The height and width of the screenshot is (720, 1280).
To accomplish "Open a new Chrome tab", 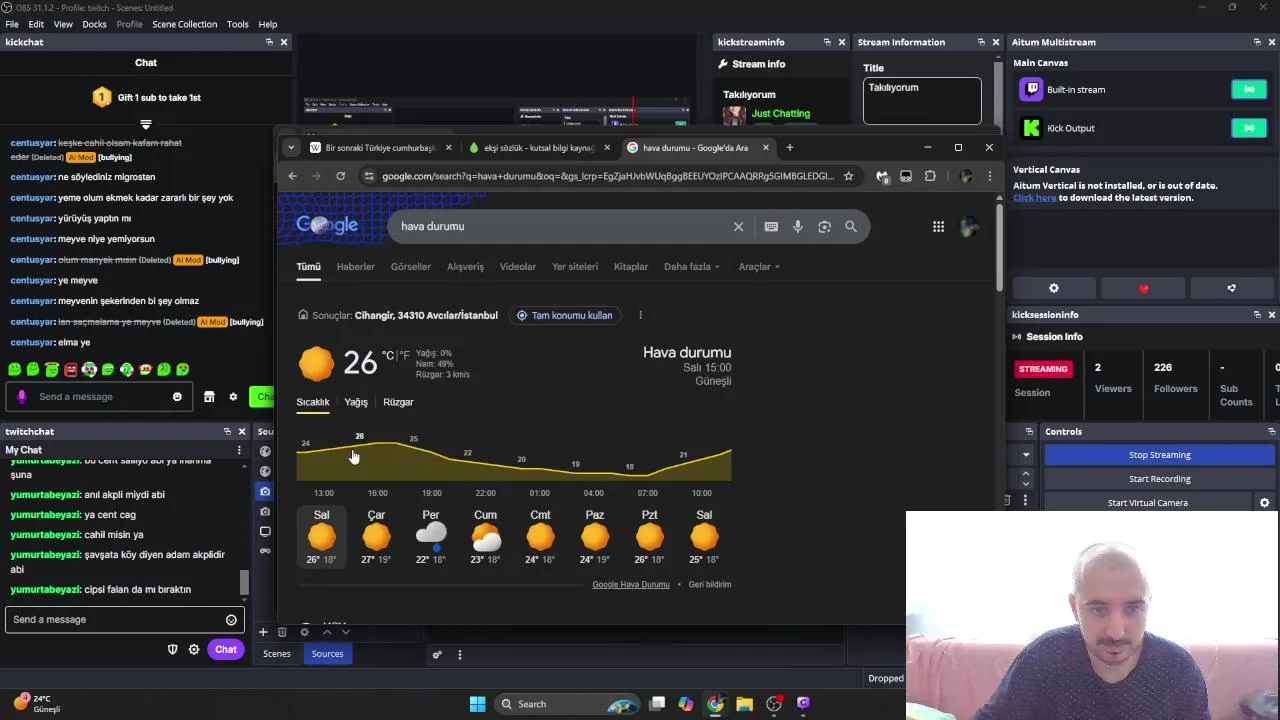I will point(790,148).
